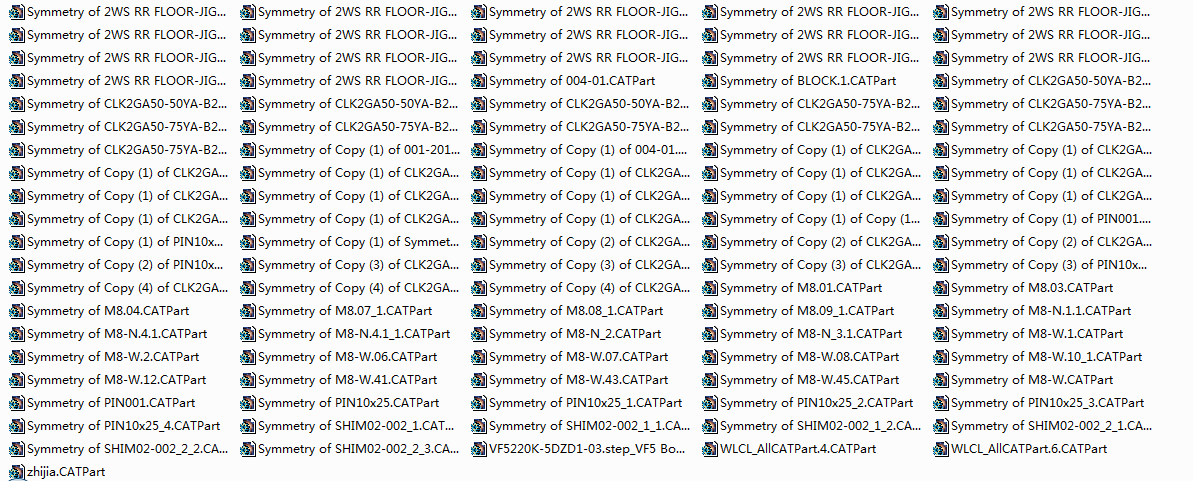The height and width of the screenshot is (481, 1193).
Task: Select Symmetry of M8-W.10_1.CATPart file
Action: point(1039,357)
